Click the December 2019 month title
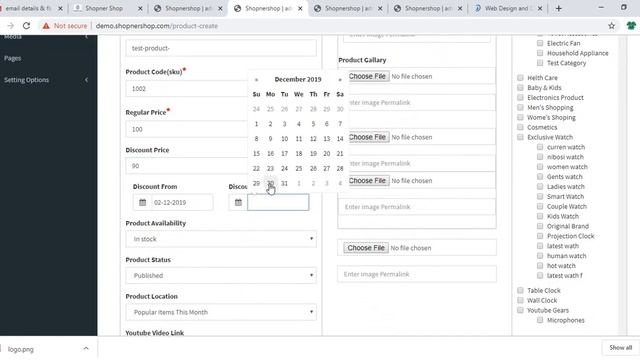The image size is (640, 360). click(298, 79)
